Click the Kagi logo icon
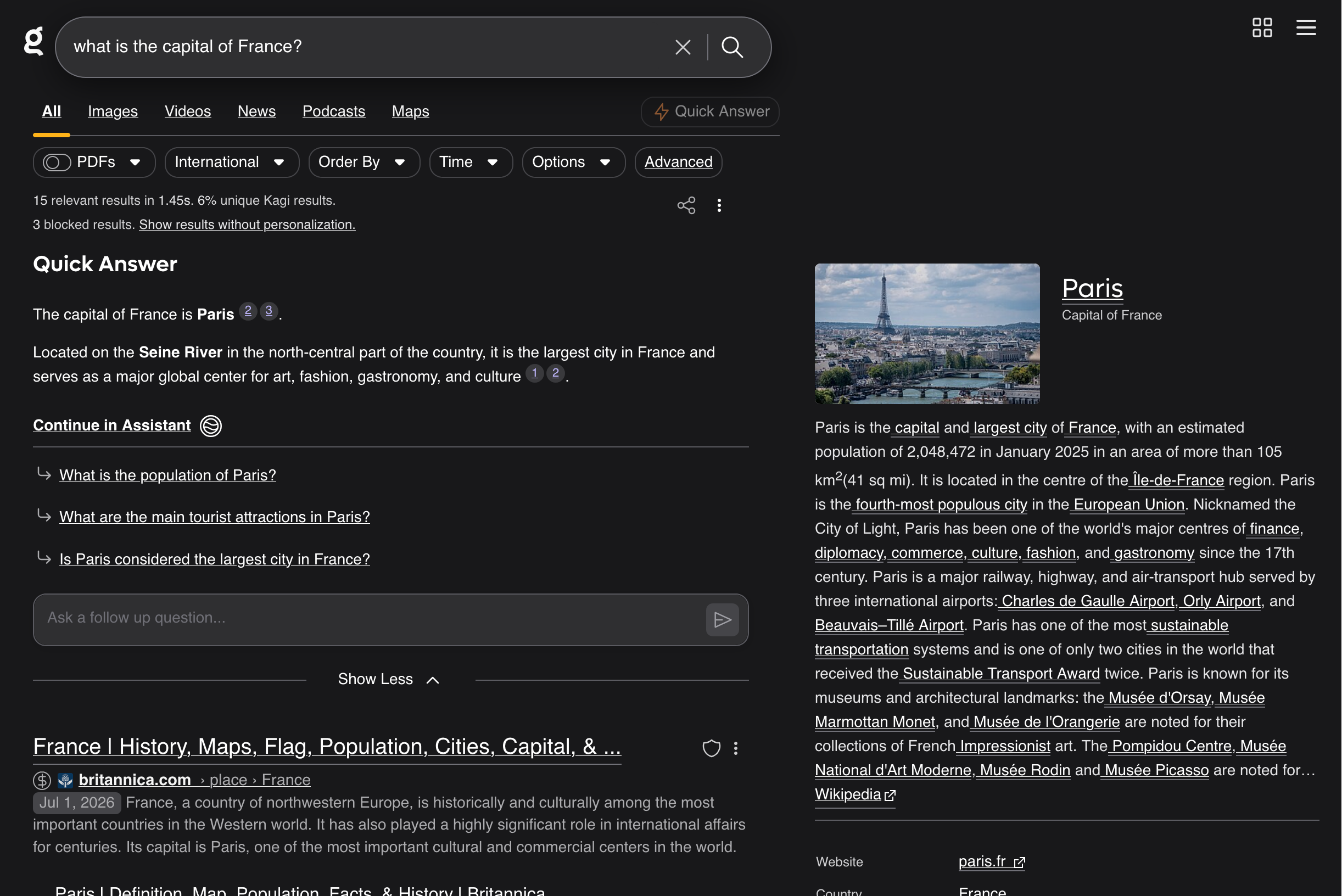Screen dimensions: 1342x896 click(33, 42)
